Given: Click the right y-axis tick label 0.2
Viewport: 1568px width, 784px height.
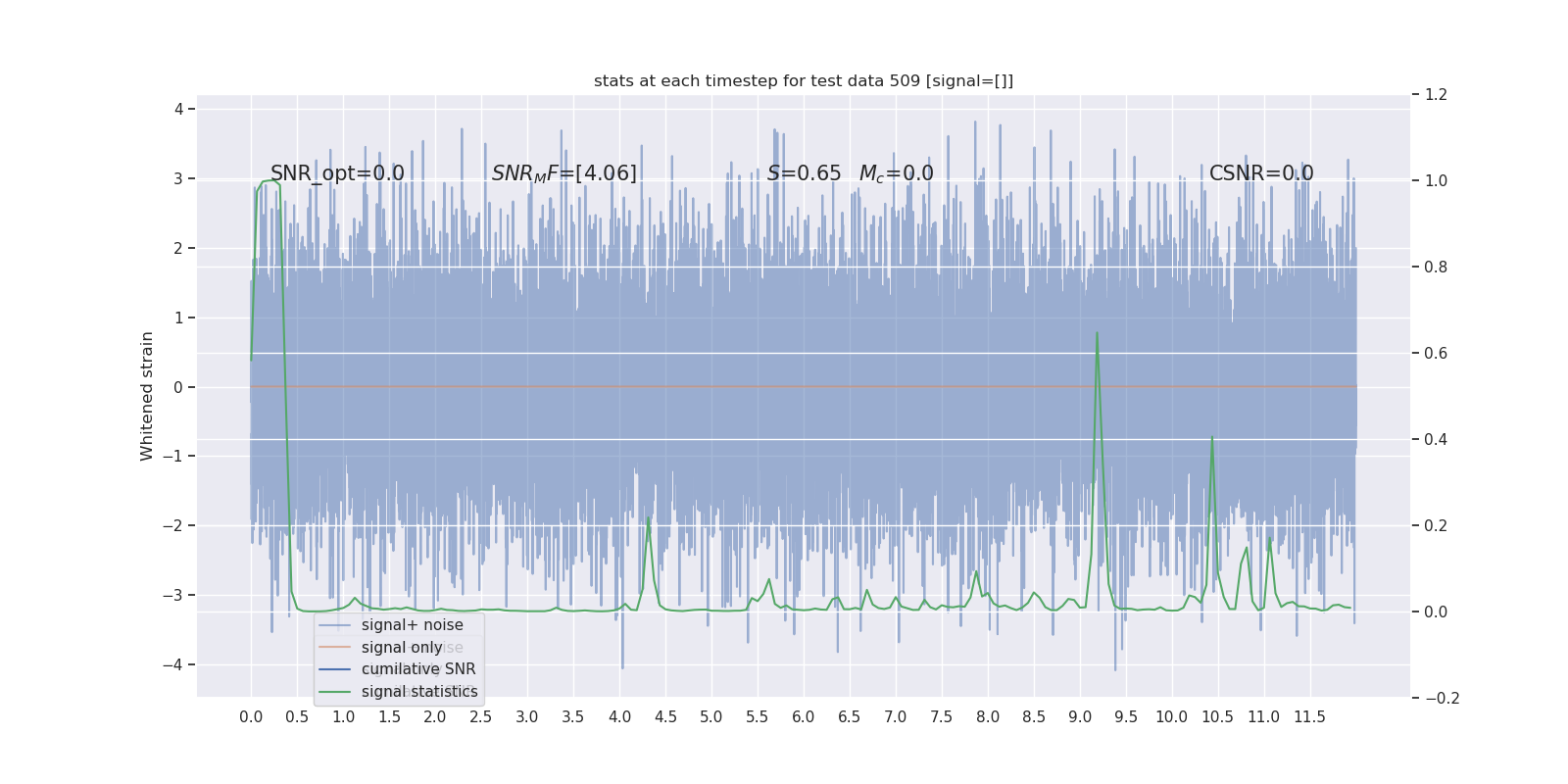Looking at the screenshot, I should coord(1436,525).
